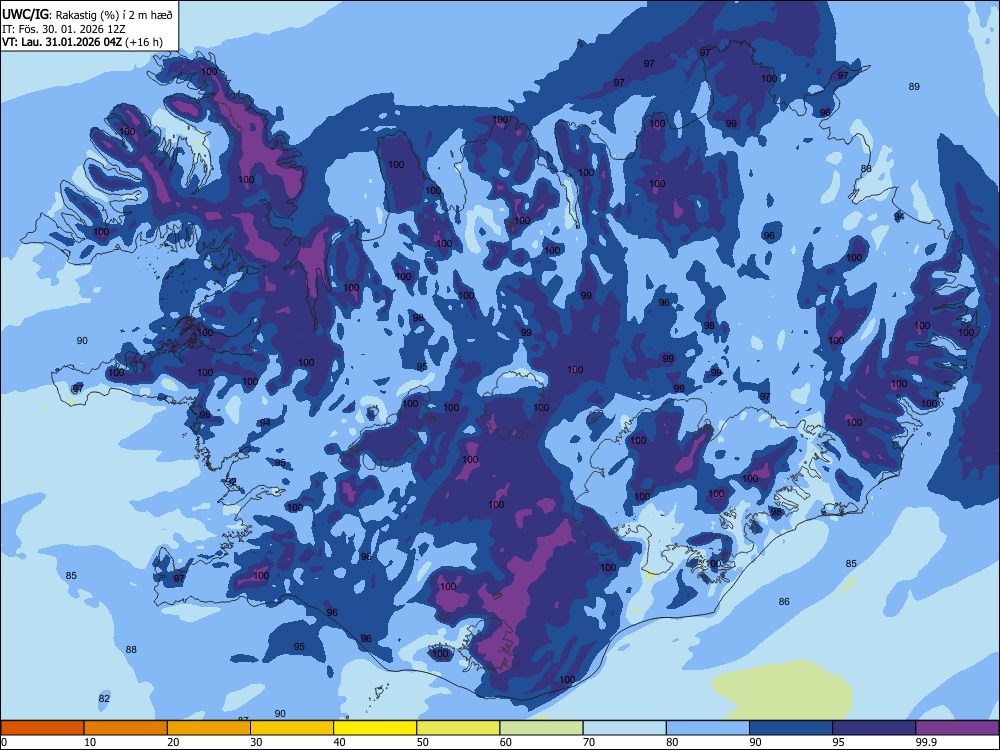Click the pale blue 70–80 legend swatch
The width and height of the screenshot is (1000, 750).
click(625, 728)
